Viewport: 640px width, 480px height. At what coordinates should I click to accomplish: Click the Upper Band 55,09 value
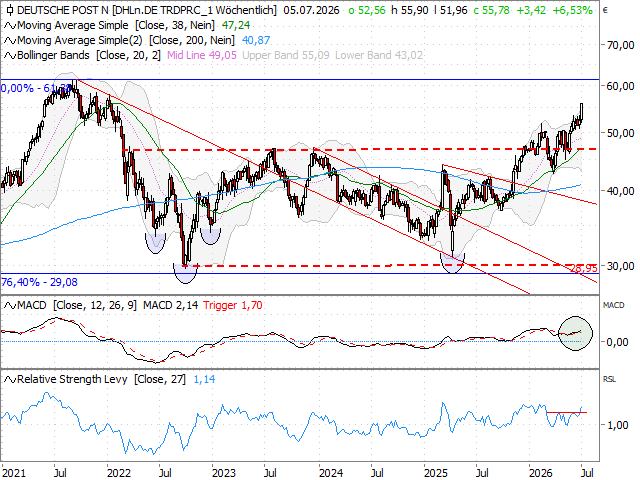pyautogui.click(x=286, y=55)
